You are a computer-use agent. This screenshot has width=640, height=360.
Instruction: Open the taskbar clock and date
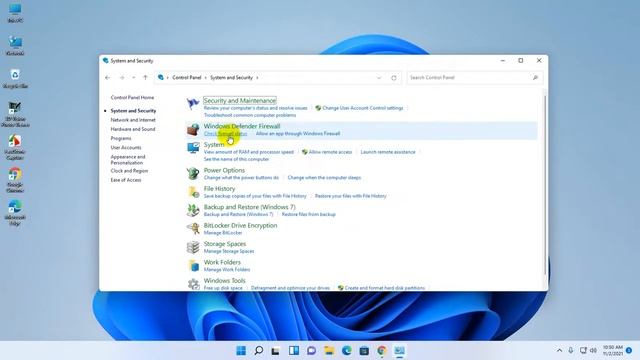(x=613, y=351)
